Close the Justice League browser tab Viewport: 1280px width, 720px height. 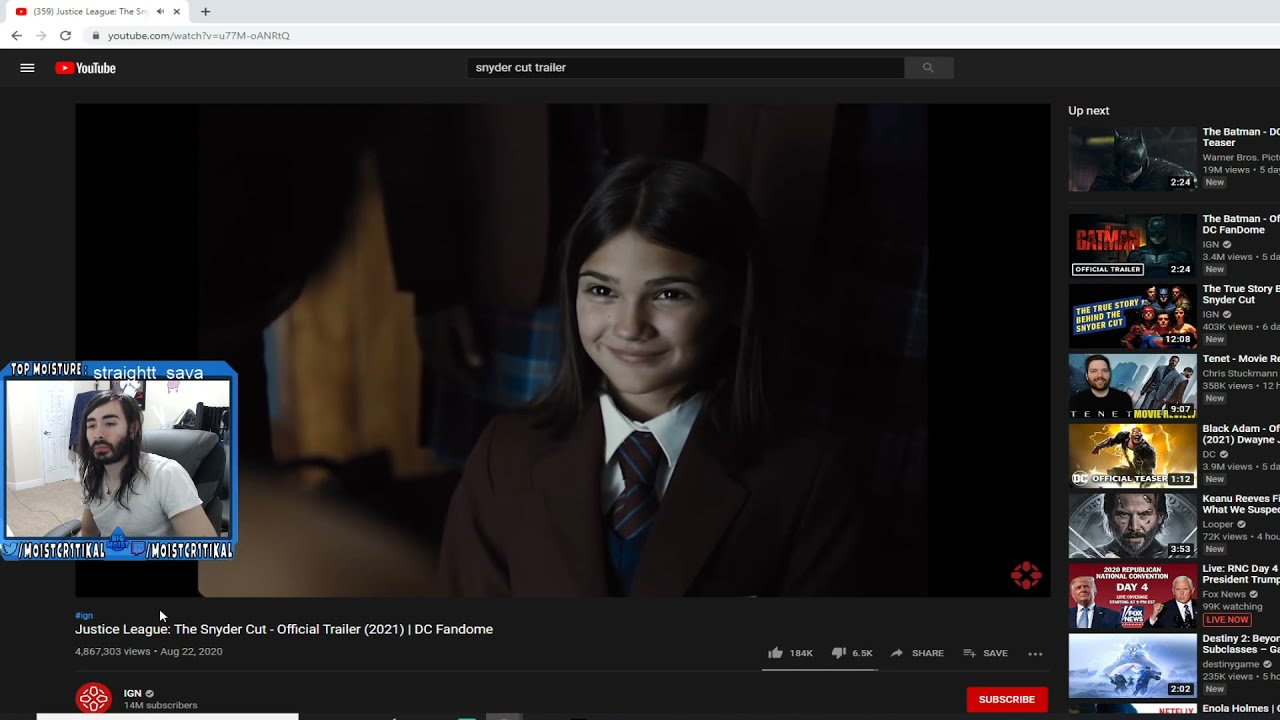click(177, 12)
